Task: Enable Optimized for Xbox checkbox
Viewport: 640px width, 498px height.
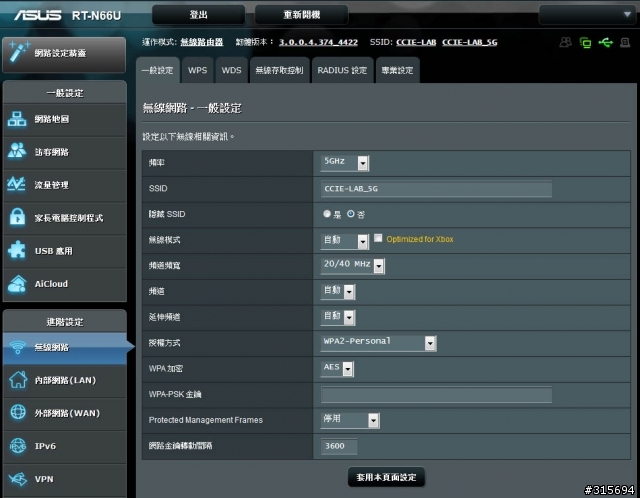Action: coord(378,238)
